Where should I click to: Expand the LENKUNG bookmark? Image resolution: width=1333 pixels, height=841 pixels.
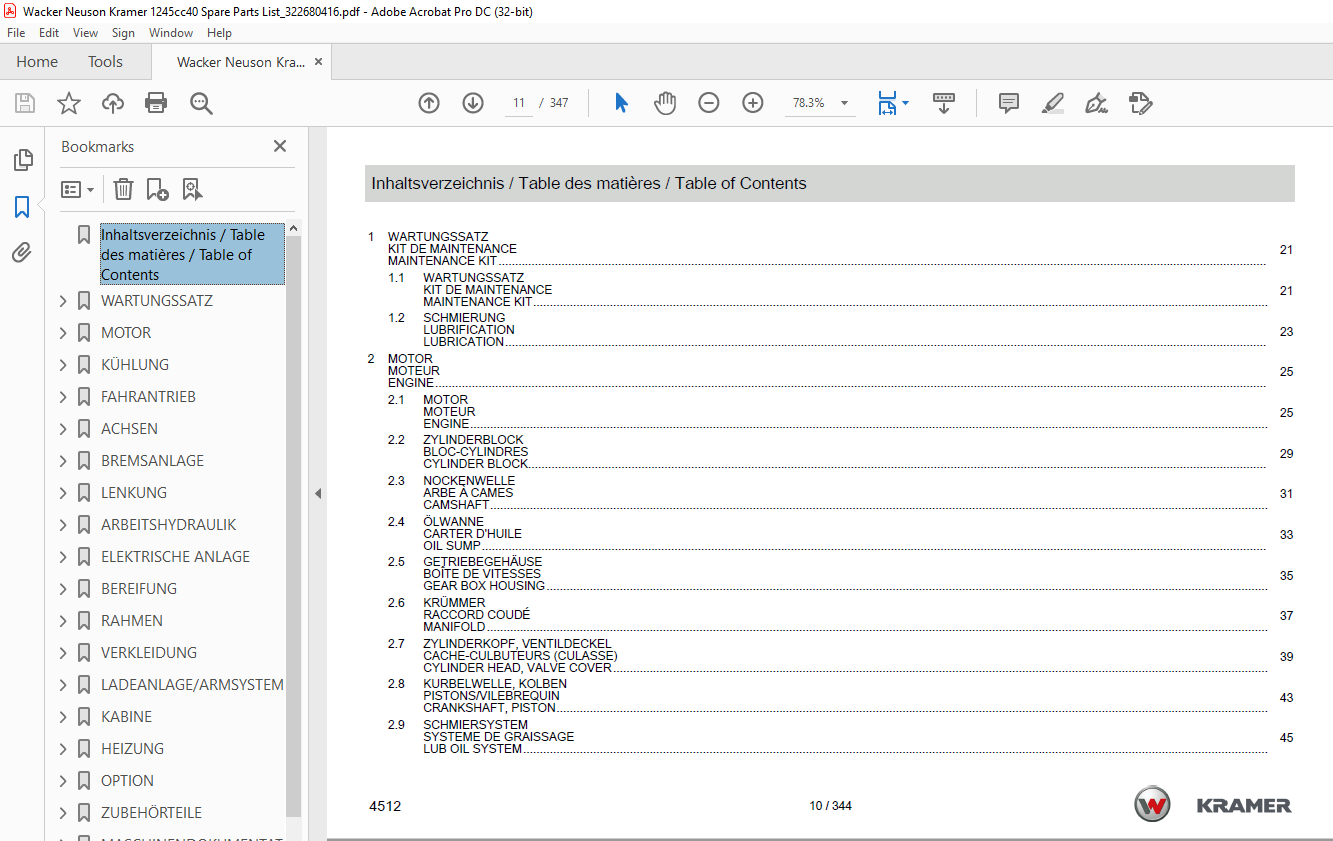pyautogui.click(x=63, y=493)
